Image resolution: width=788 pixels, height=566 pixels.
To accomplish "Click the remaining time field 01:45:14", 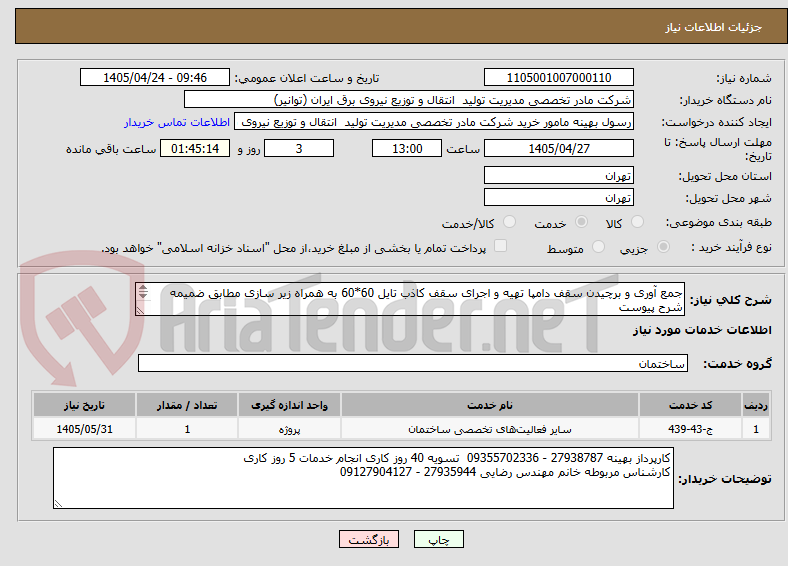I will (195, 148).
